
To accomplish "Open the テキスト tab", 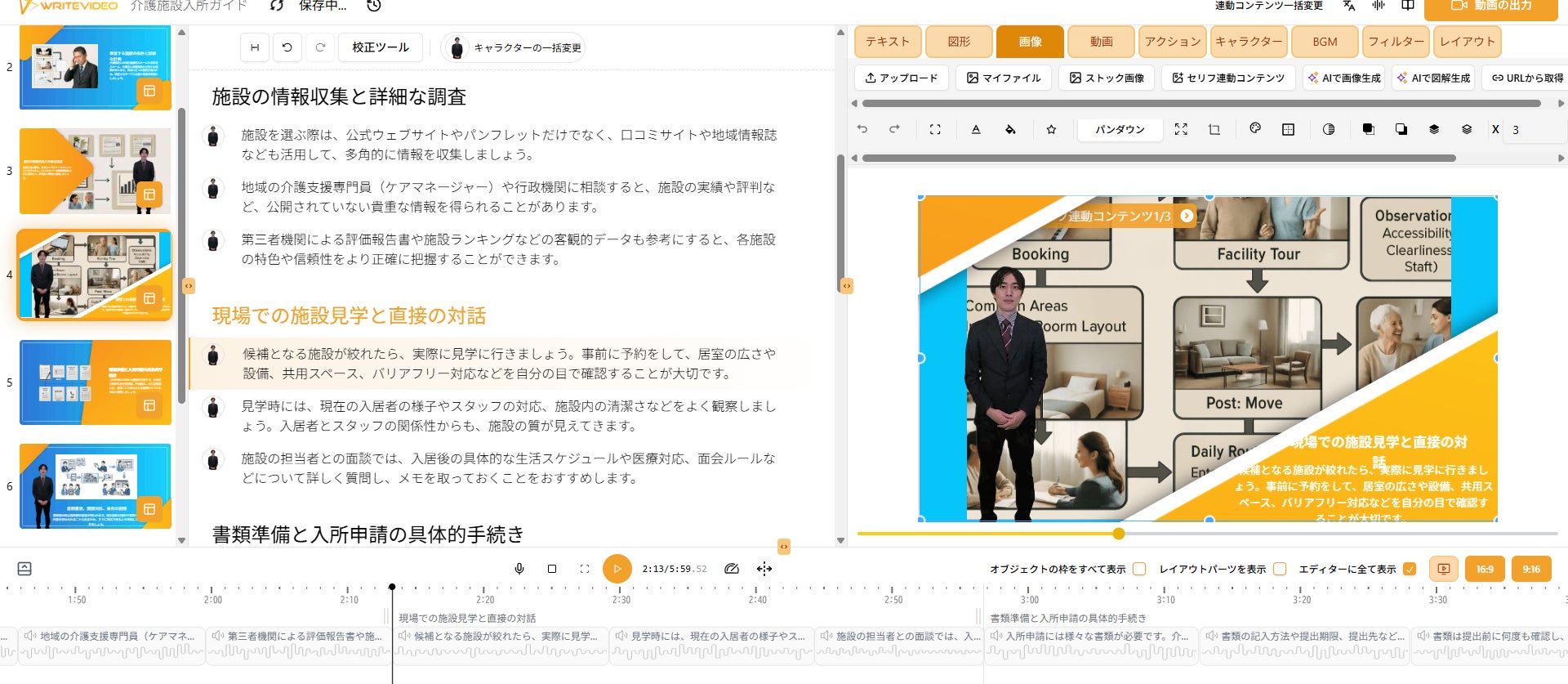I will [x=888, y=42].
